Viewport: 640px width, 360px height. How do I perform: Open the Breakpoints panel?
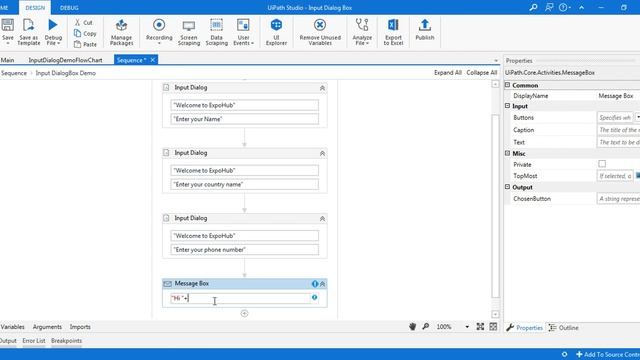pyautogui.click(x=67, y=341)
